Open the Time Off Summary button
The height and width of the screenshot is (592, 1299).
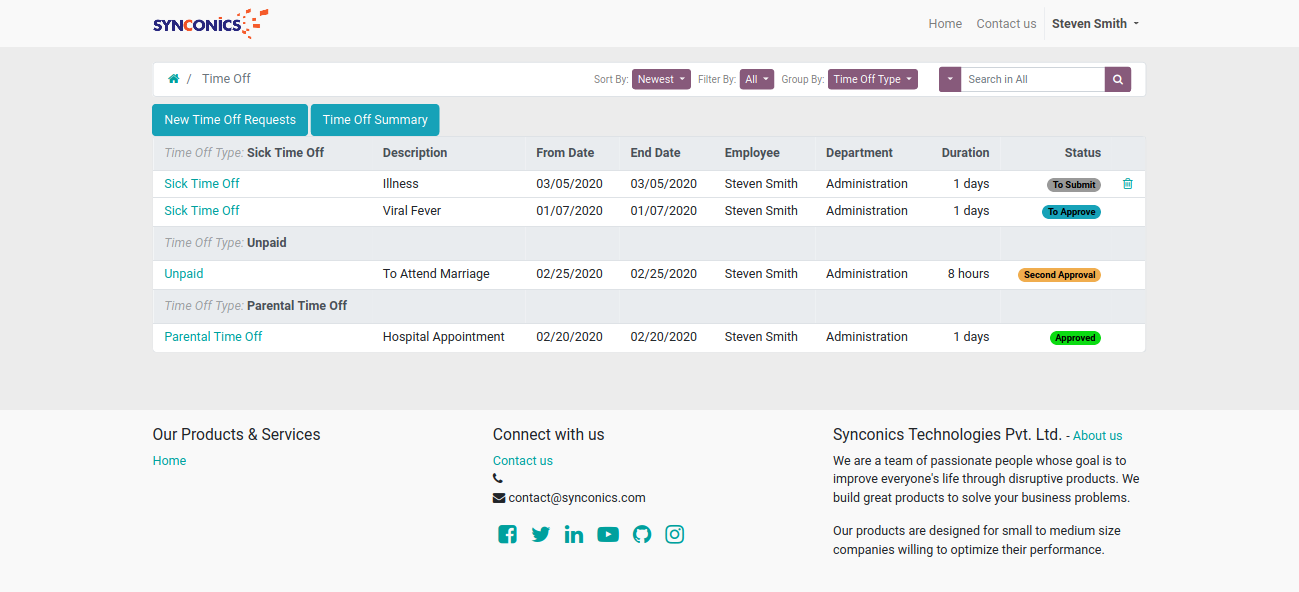pyautogui.click(x=375, y=119)
